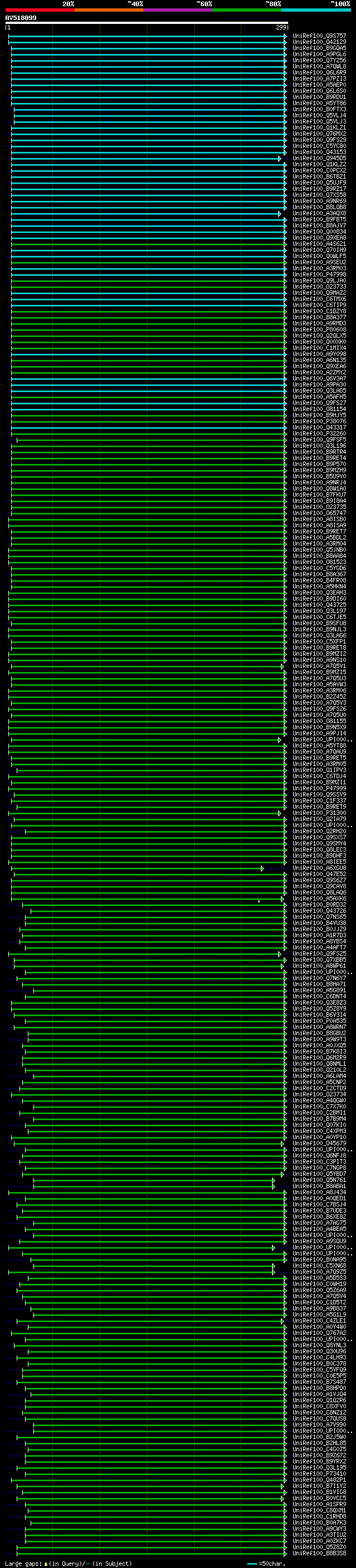Select UniRef100_A6XGU8 entry
Viewport: 356px width, 1568px height.
319,868
